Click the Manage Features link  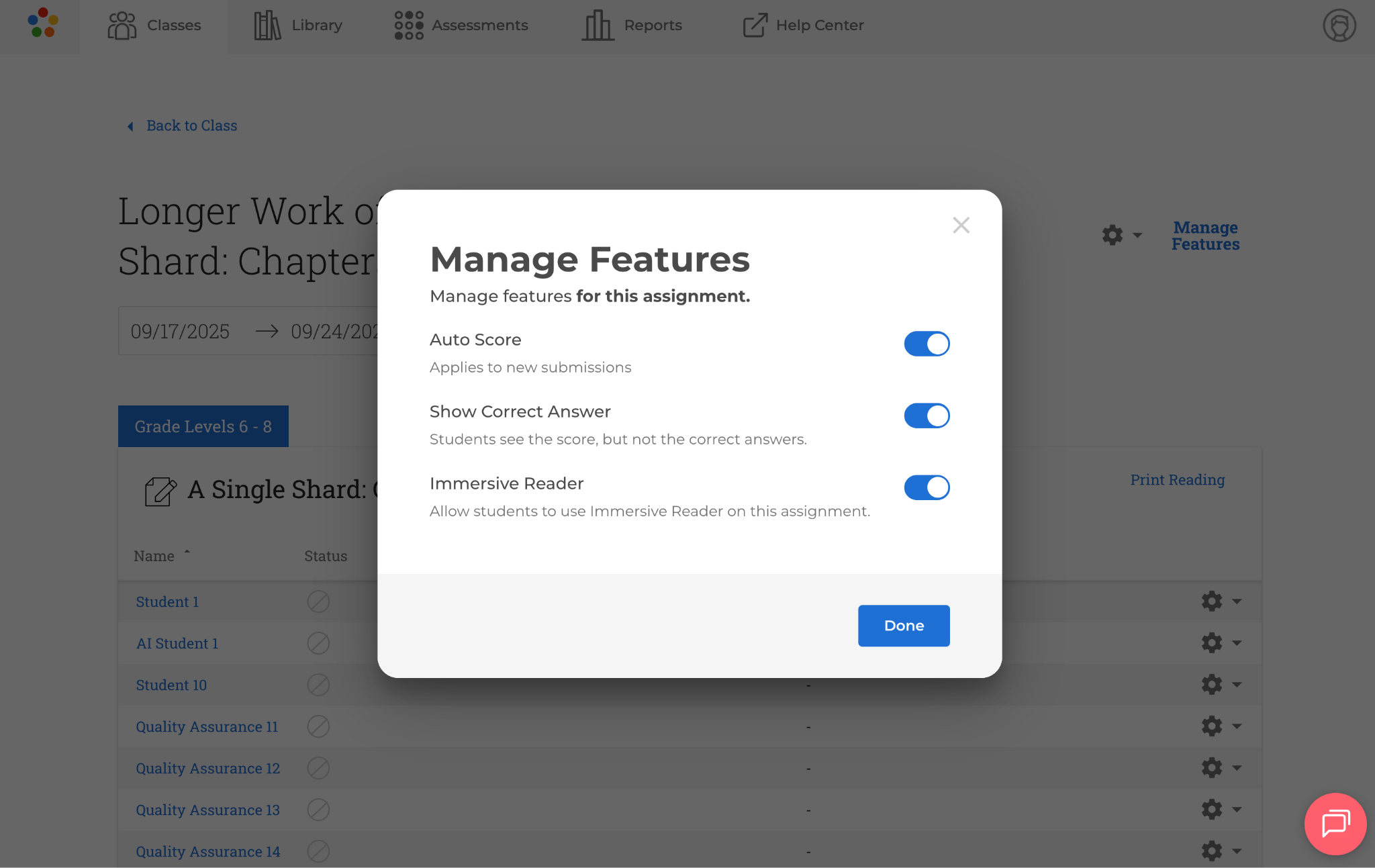click(x=1206, y=236)
